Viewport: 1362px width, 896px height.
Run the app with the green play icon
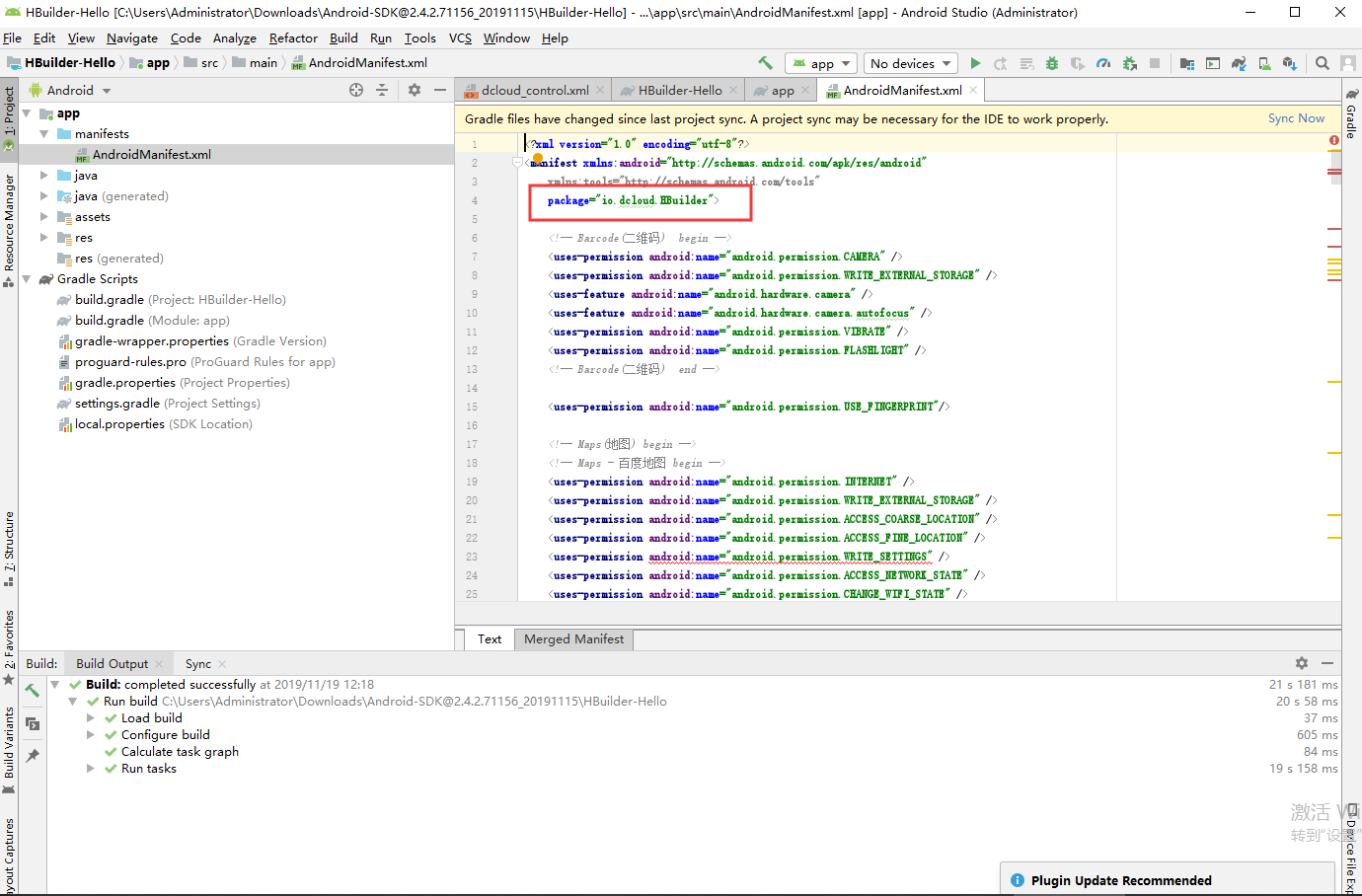click(x=975, y=63)
